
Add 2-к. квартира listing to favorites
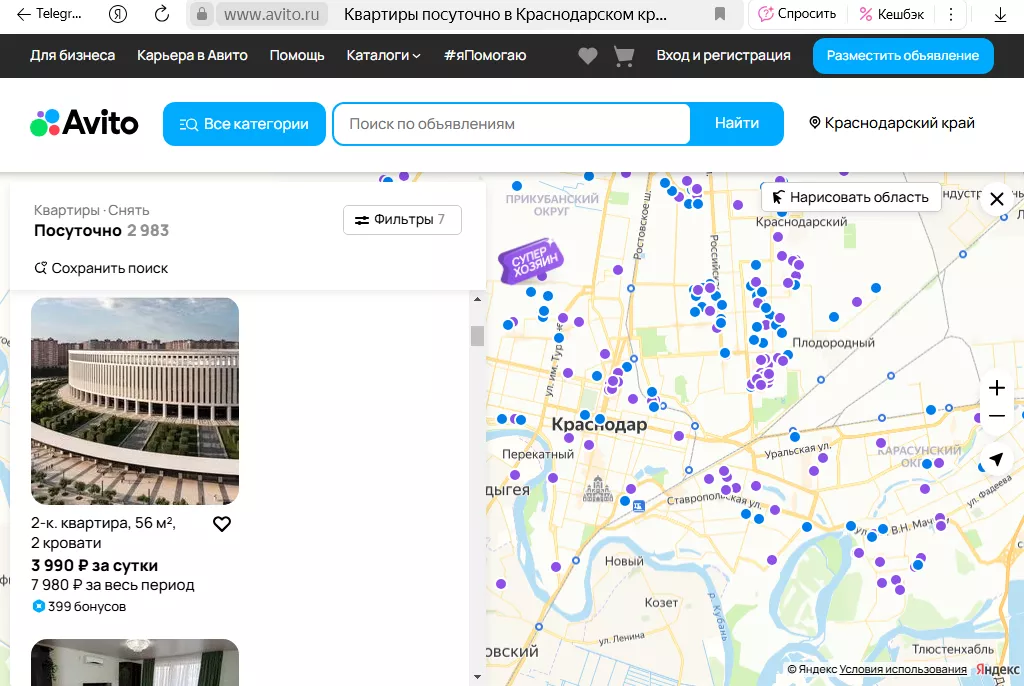222,524
